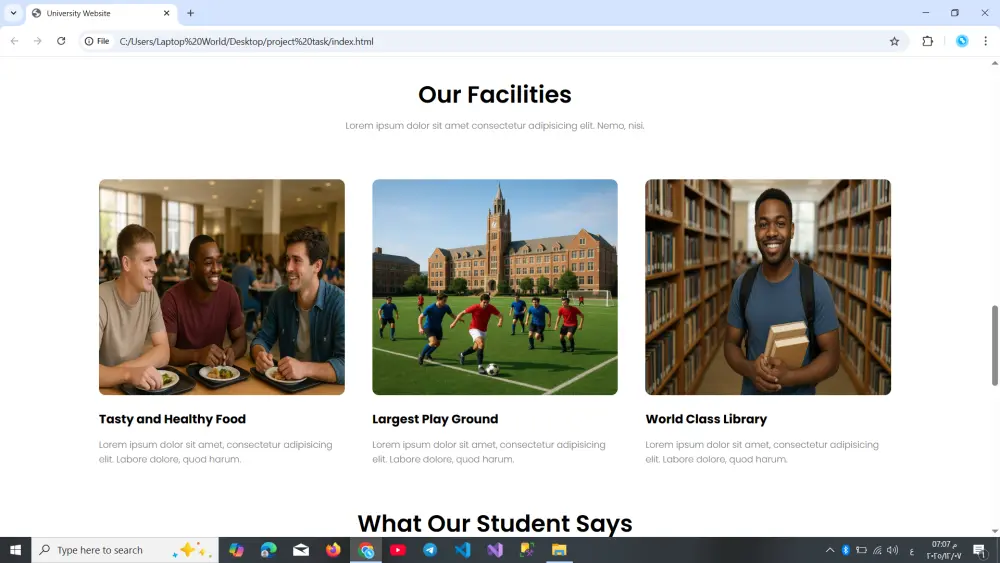1000x563 pixels.
Task: Click the What Our Student Says heading
Action: point(495,523)
